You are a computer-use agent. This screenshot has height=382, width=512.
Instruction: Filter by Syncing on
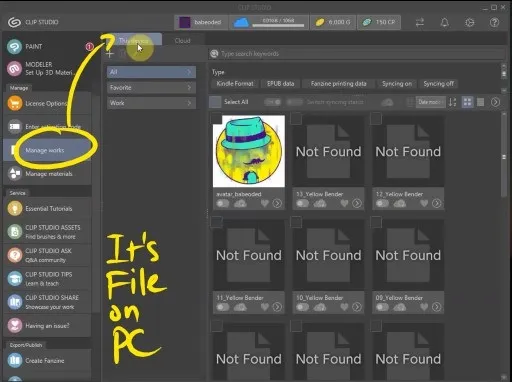397,84
